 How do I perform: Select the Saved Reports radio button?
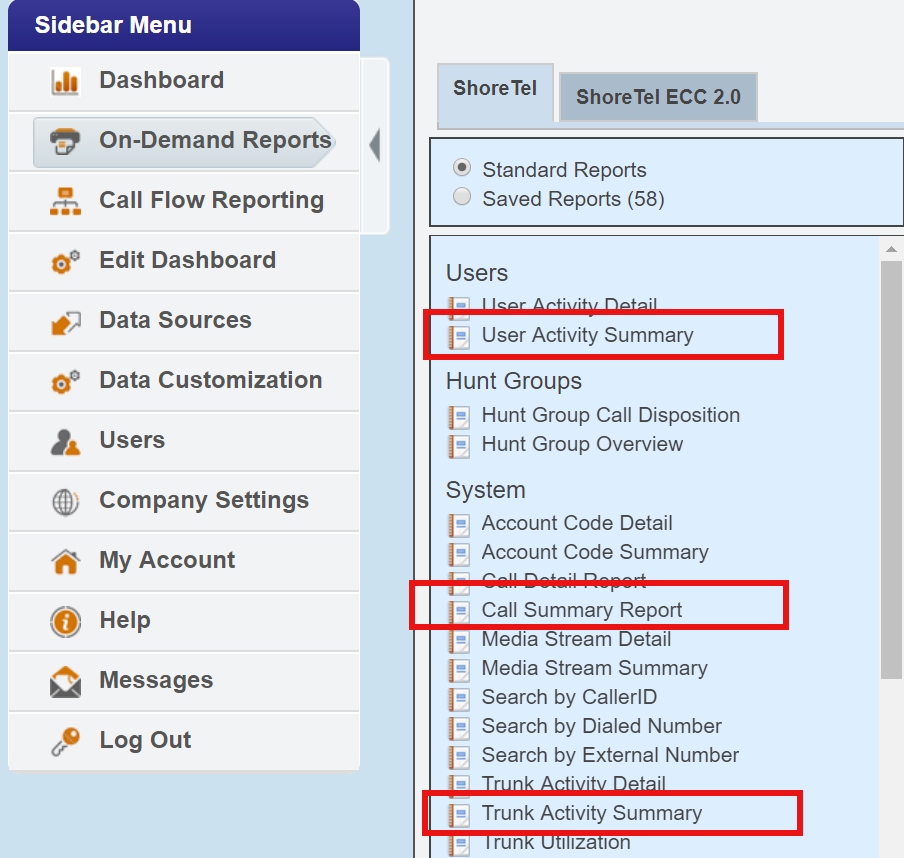(462, 197)
